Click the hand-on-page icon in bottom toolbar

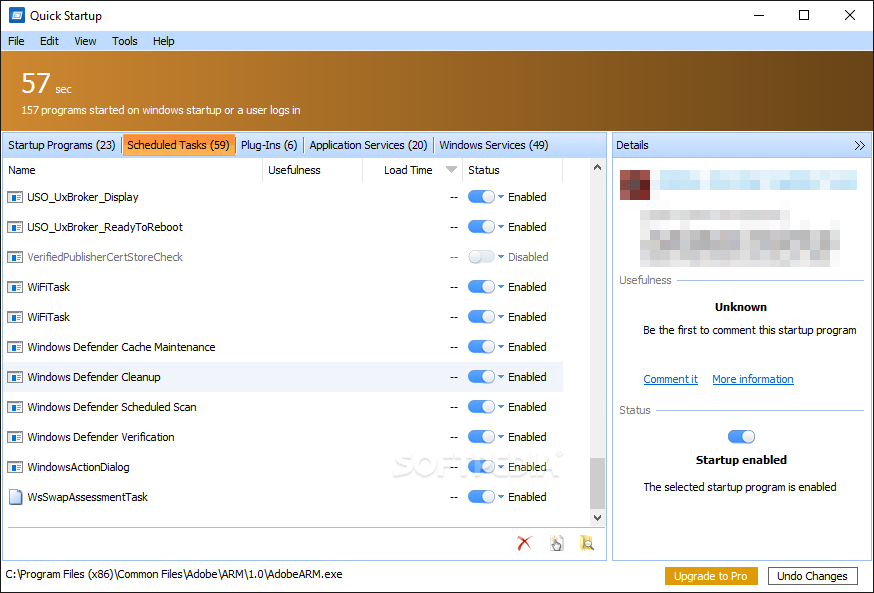pos(556,543)
